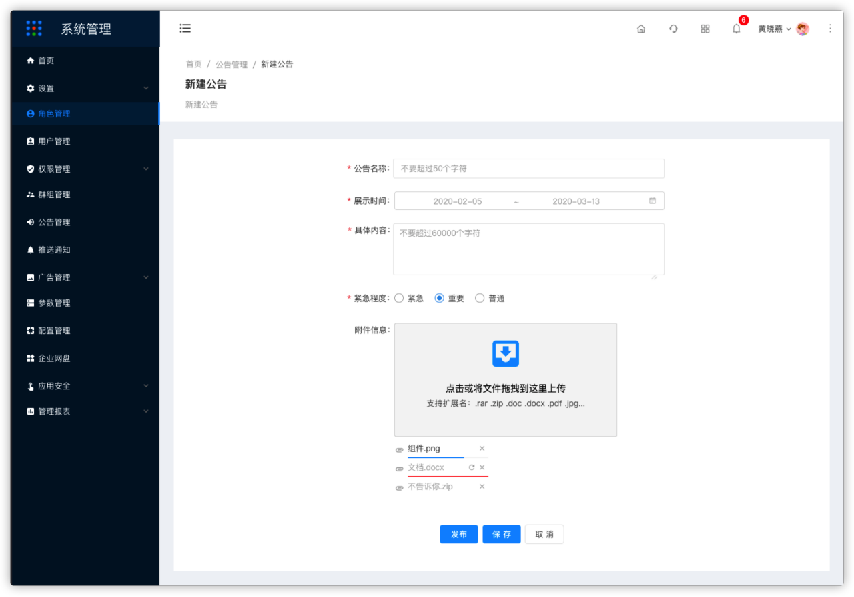
Task: Click the bell icon next to 推送通知
Action: pyautogui.click(x=30, y=249)
